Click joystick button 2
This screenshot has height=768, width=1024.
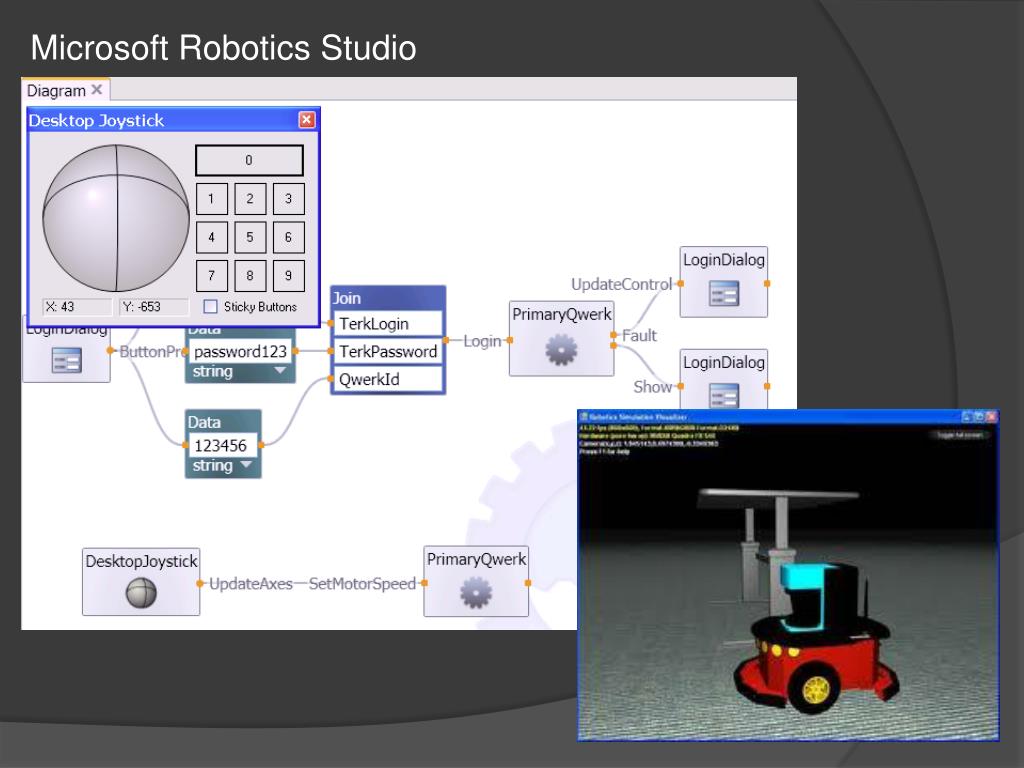(x=250, y=199)
